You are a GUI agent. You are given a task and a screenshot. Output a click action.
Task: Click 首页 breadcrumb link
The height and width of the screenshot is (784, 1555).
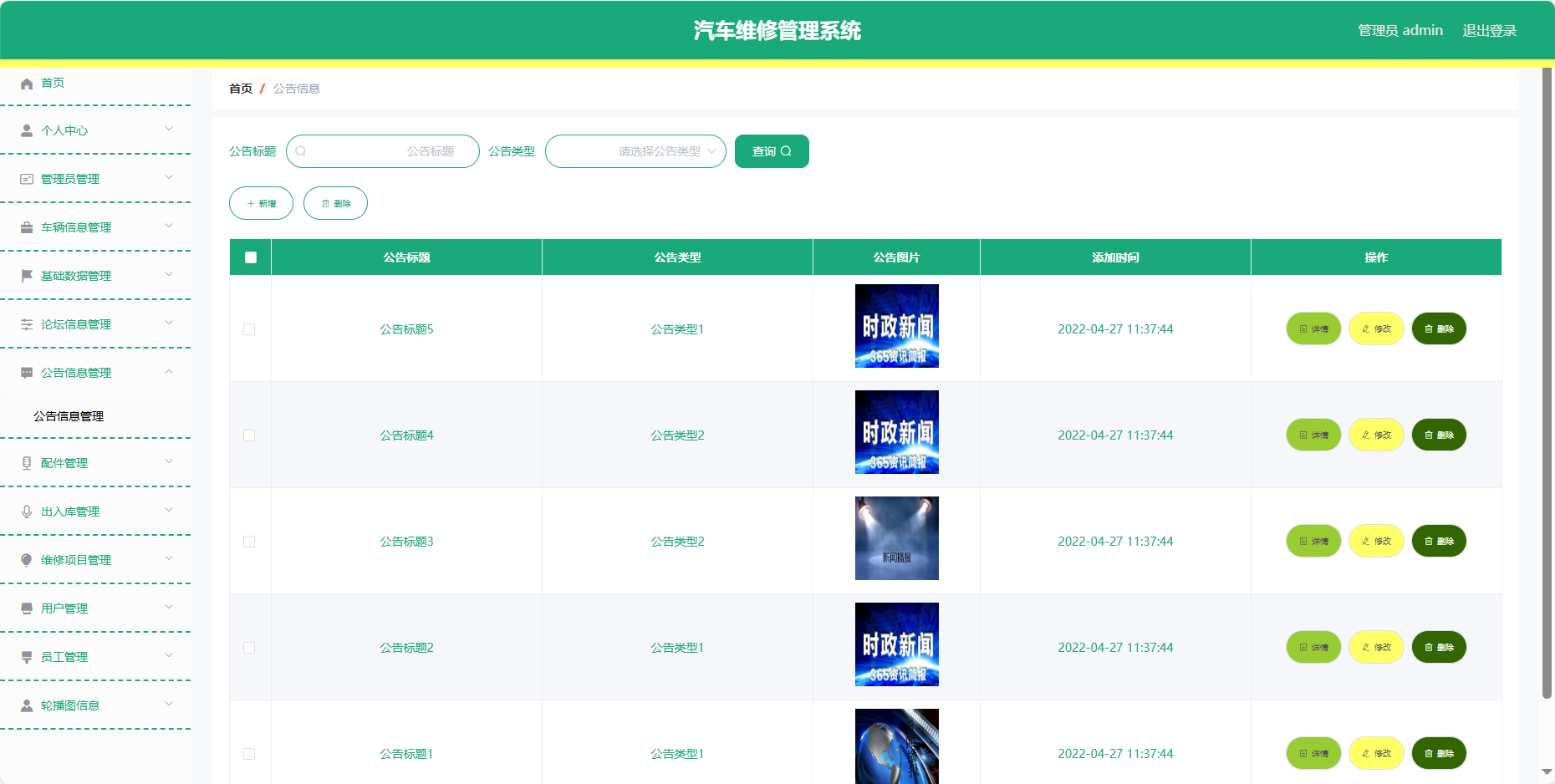[241, 89]
